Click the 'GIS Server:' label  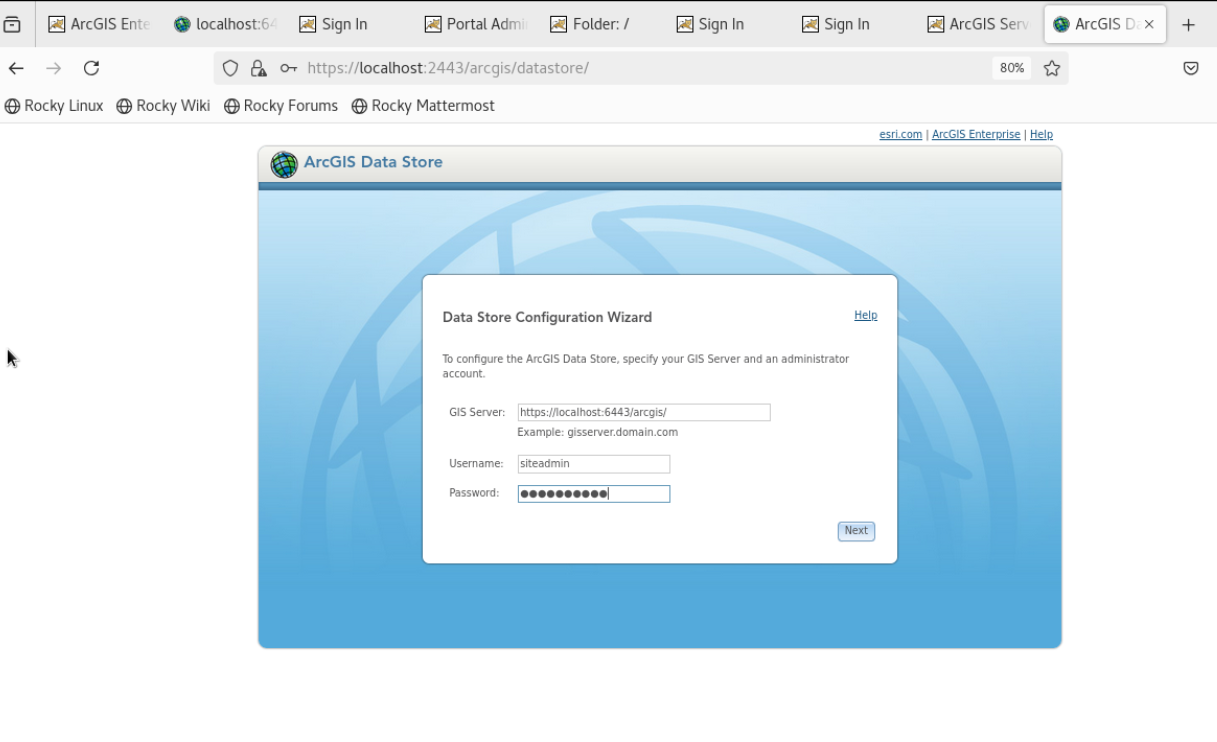tap(477, 412)
